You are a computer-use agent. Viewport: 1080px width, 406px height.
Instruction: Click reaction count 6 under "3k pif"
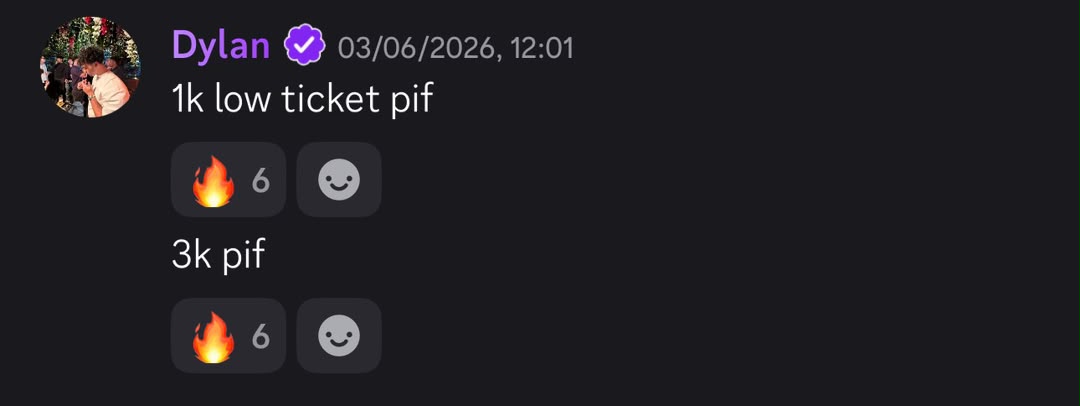(x=260, y=337)
